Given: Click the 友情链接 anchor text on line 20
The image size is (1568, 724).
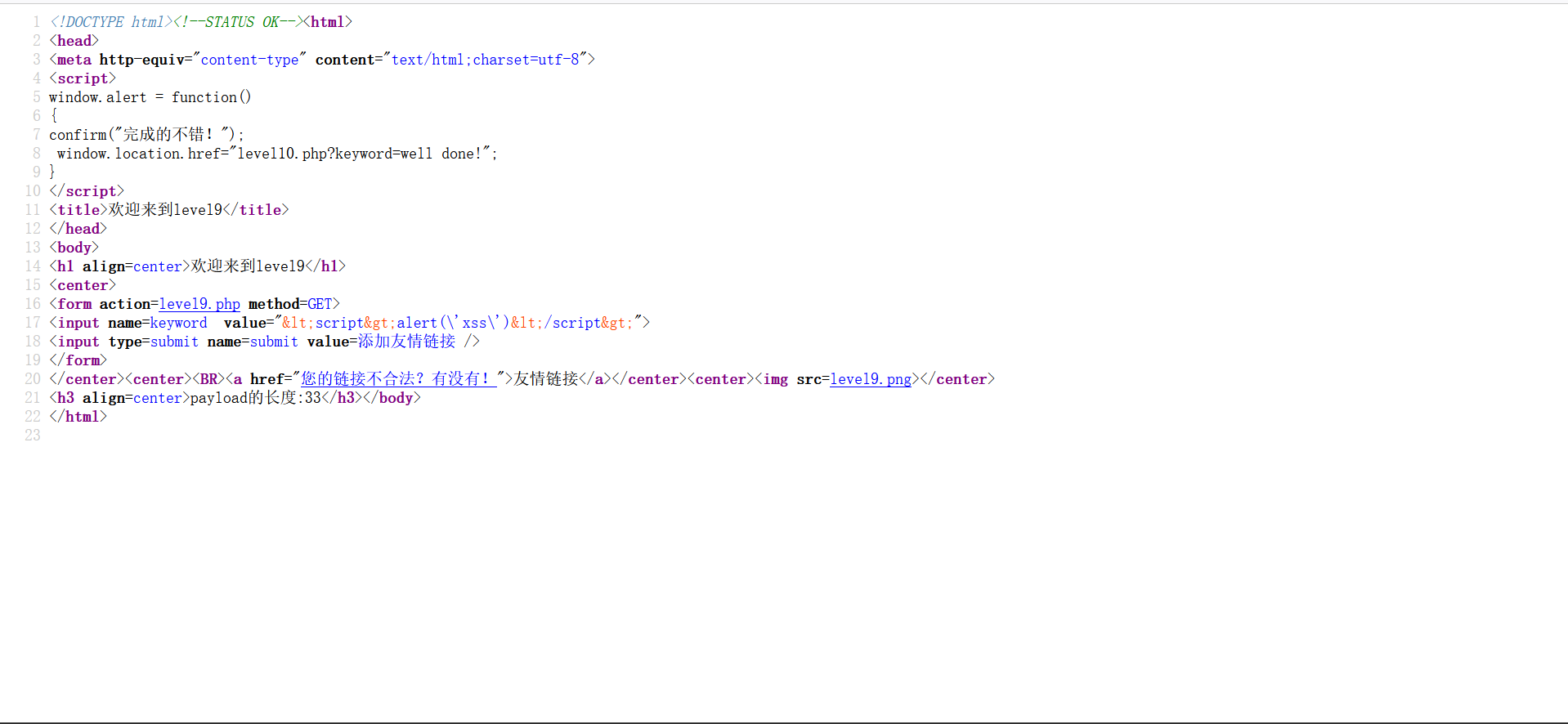Looking at the screenshot, I should pyautogui.click(x=546, y=379).
